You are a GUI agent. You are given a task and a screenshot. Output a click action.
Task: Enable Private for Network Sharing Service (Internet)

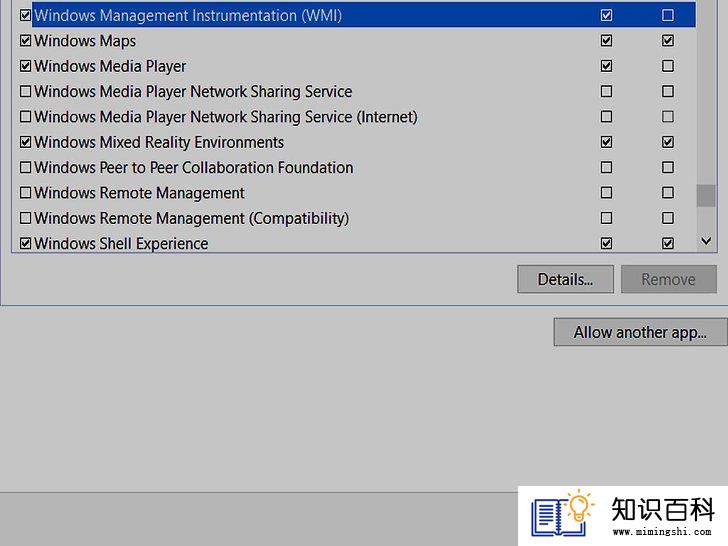pyautogui.click(x=606, y=117)
